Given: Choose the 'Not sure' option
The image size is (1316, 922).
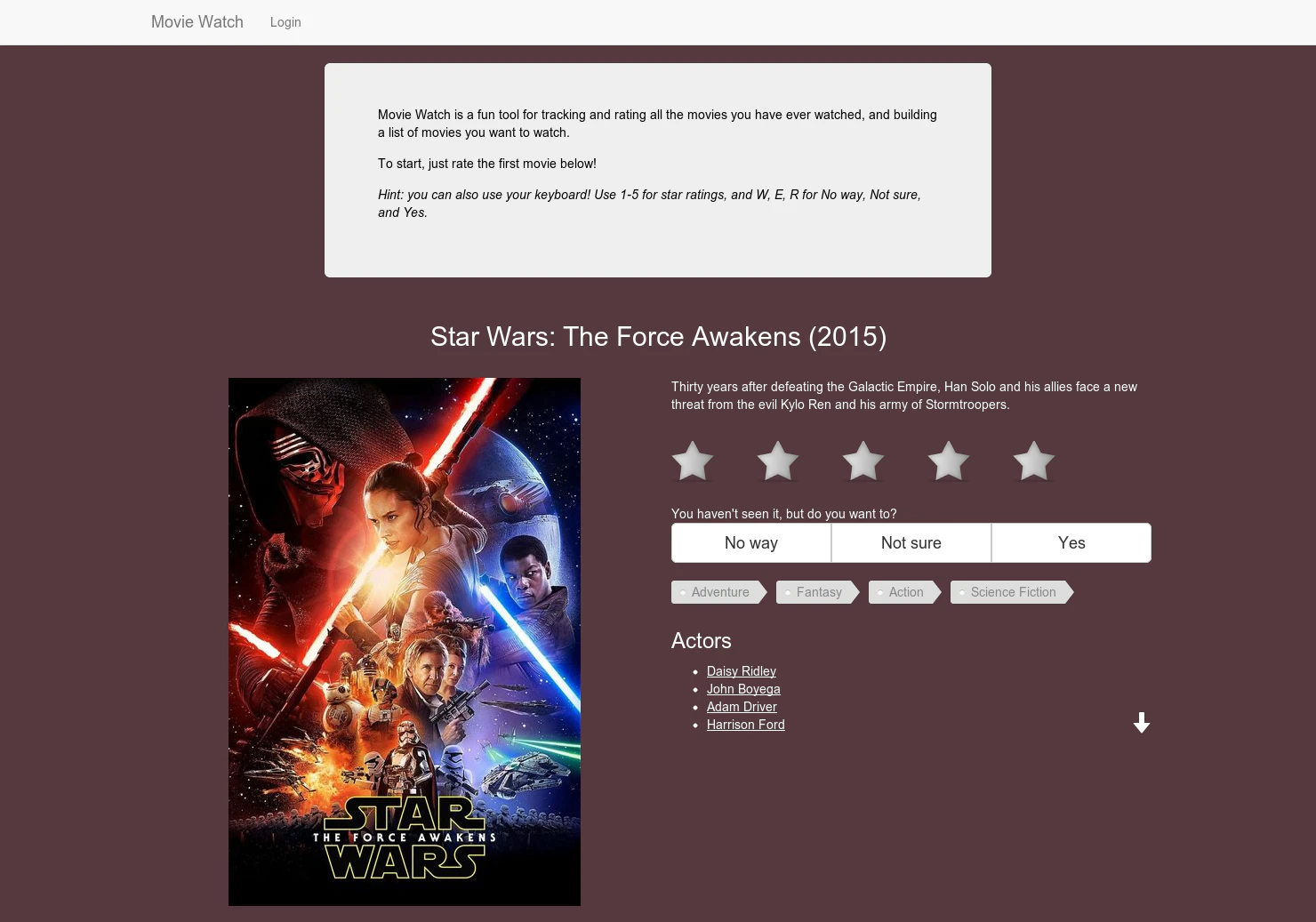Looking at the screenshot, I should tap(911, 542).
